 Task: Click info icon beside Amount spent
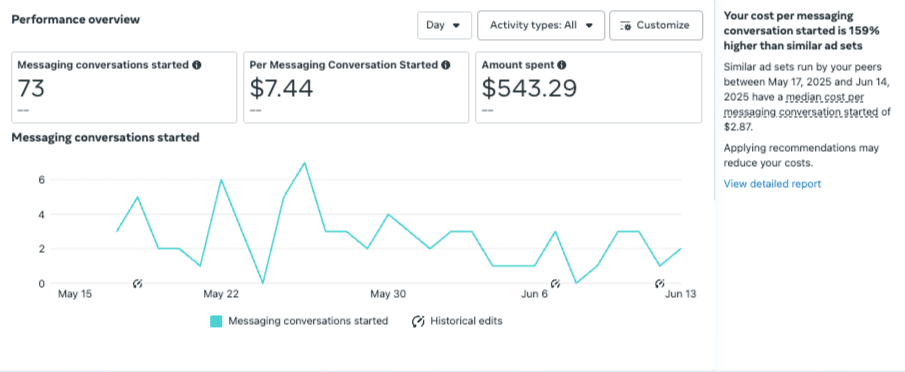562,65
